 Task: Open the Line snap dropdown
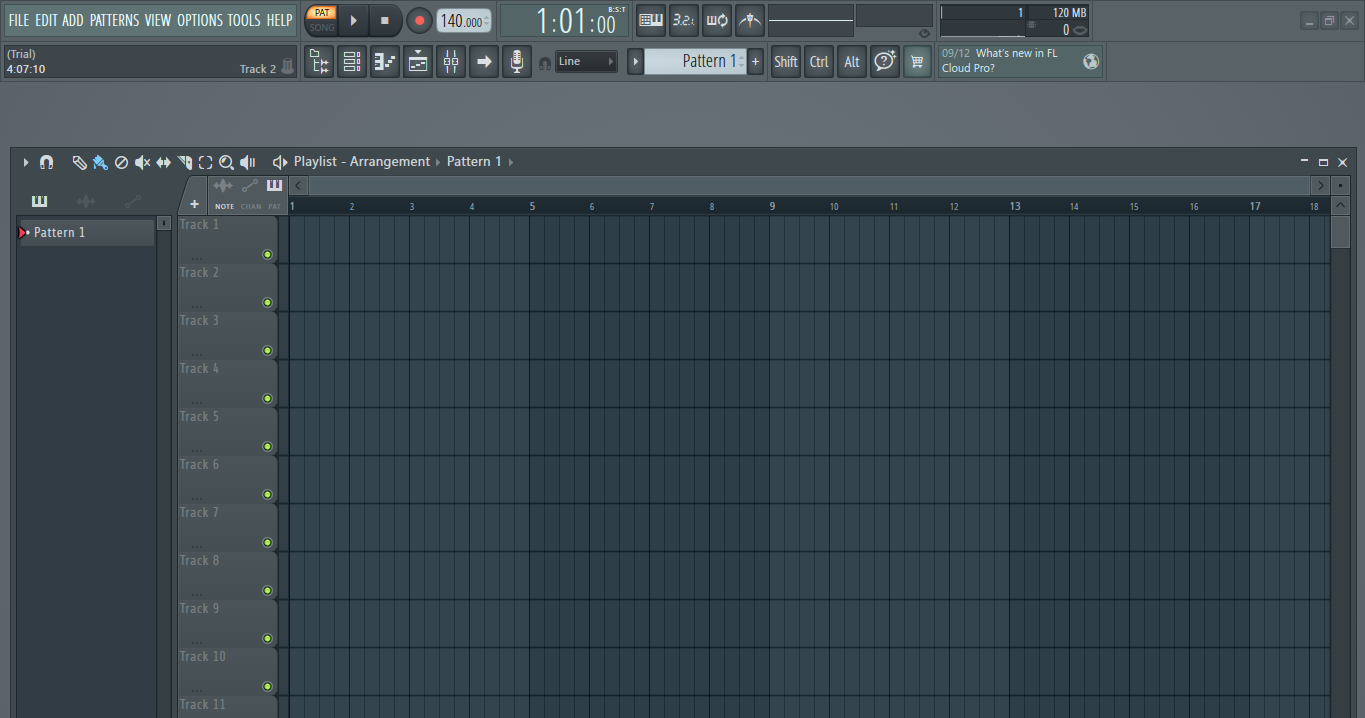click(586, 61)
